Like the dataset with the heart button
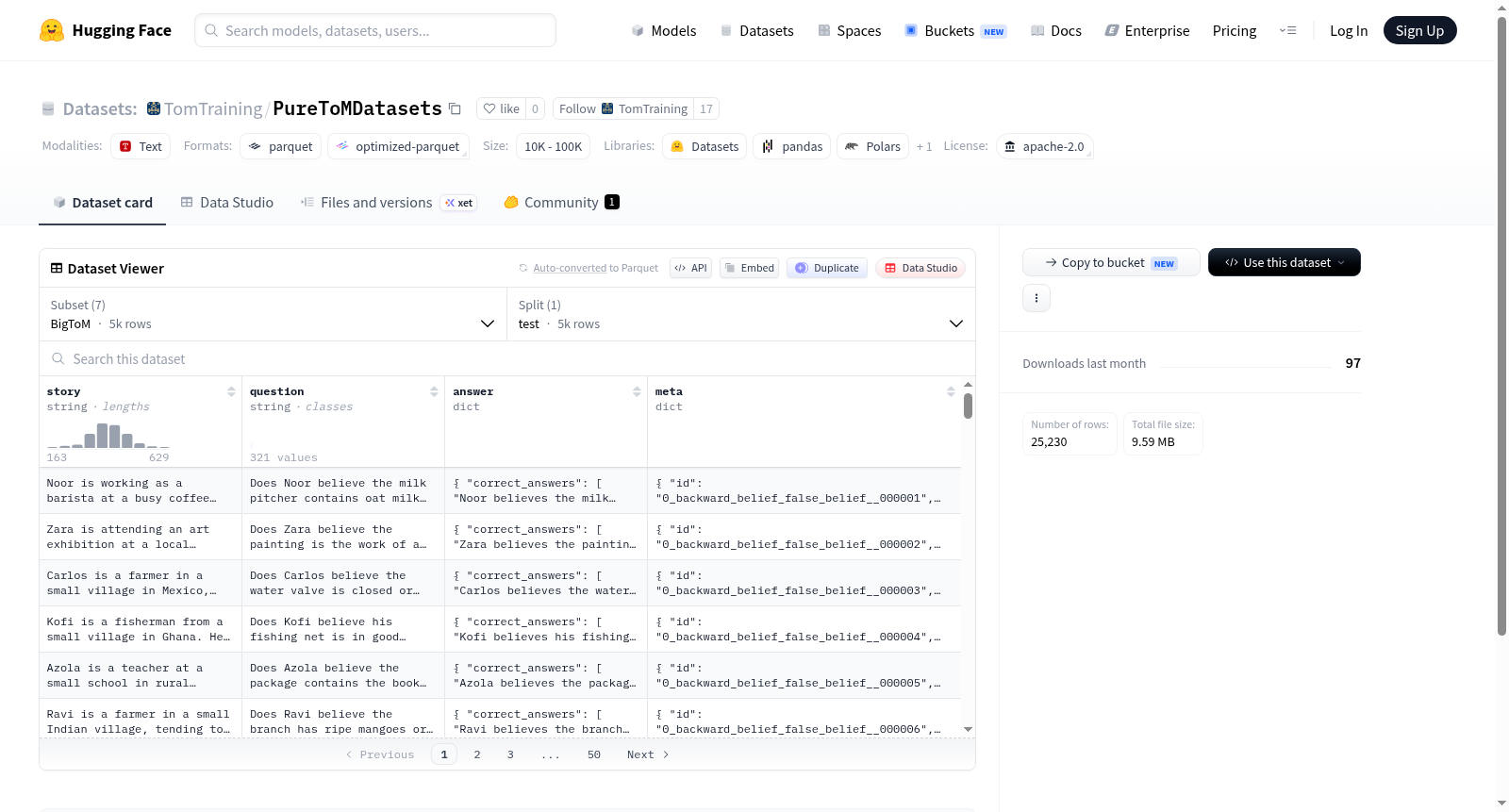1509x812 pixels. tap(502, 108)
